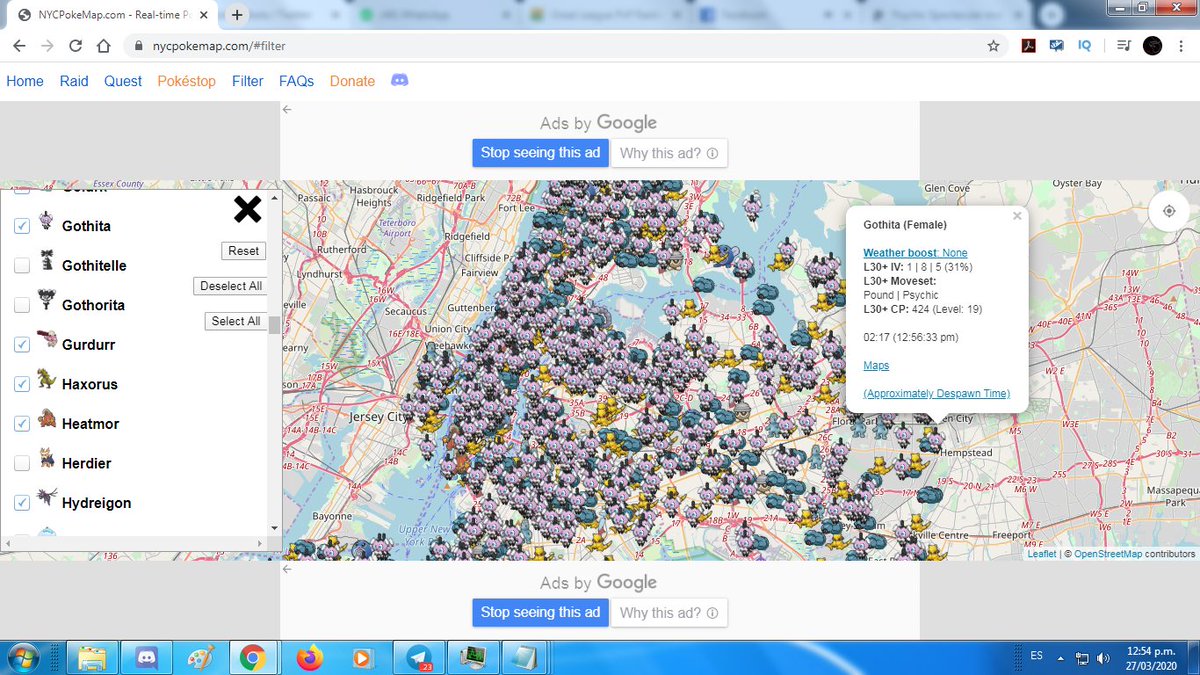The height and width of the screenshot is (675, 1200).
Task: Click the filter list scroll-down arrow
Action: click(274, 527)
